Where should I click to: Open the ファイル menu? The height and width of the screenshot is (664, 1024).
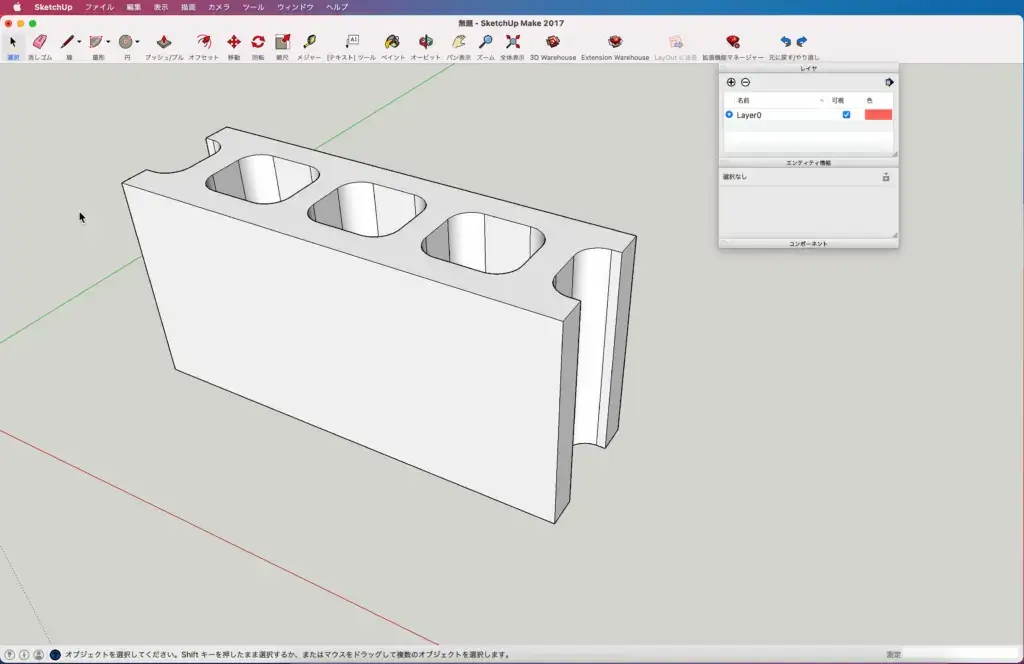(x=99, y=7)
